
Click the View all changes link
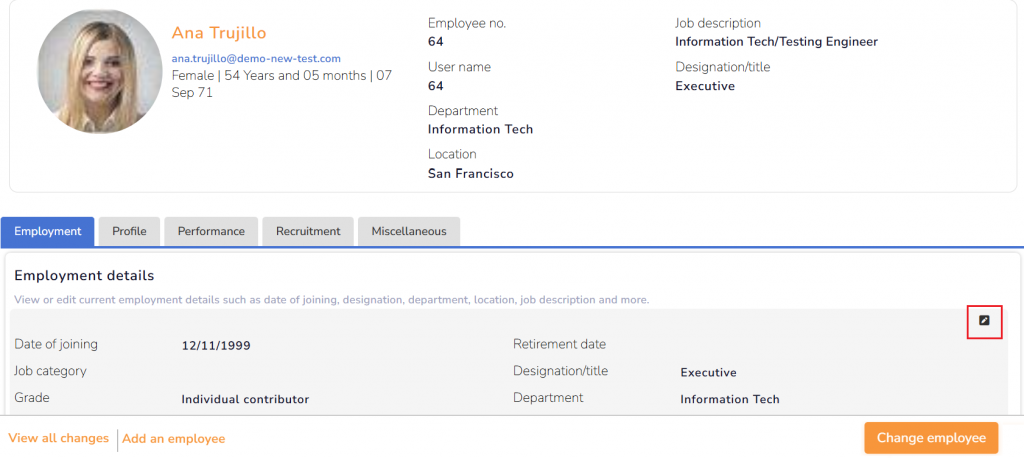point(58,438)
